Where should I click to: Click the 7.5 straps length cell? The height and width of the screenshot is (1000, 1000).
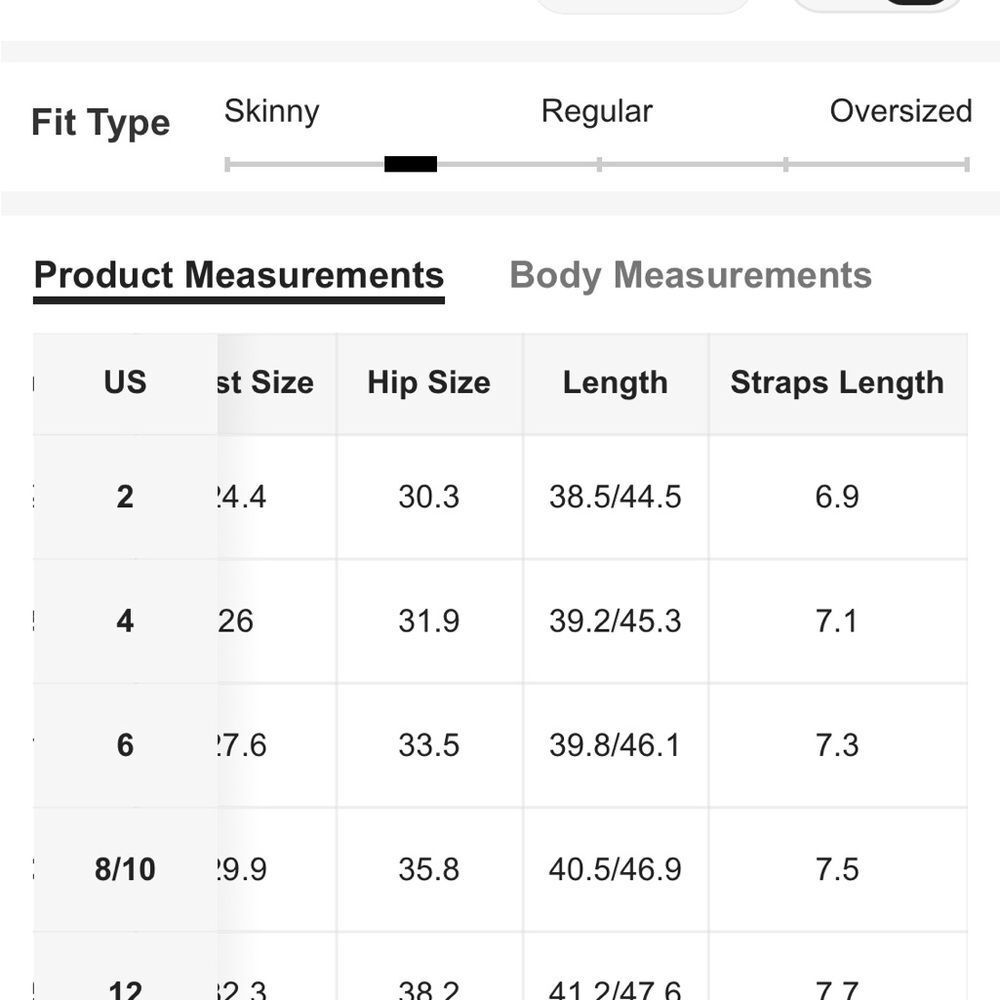pyautogui.click(x=837, y=869)
